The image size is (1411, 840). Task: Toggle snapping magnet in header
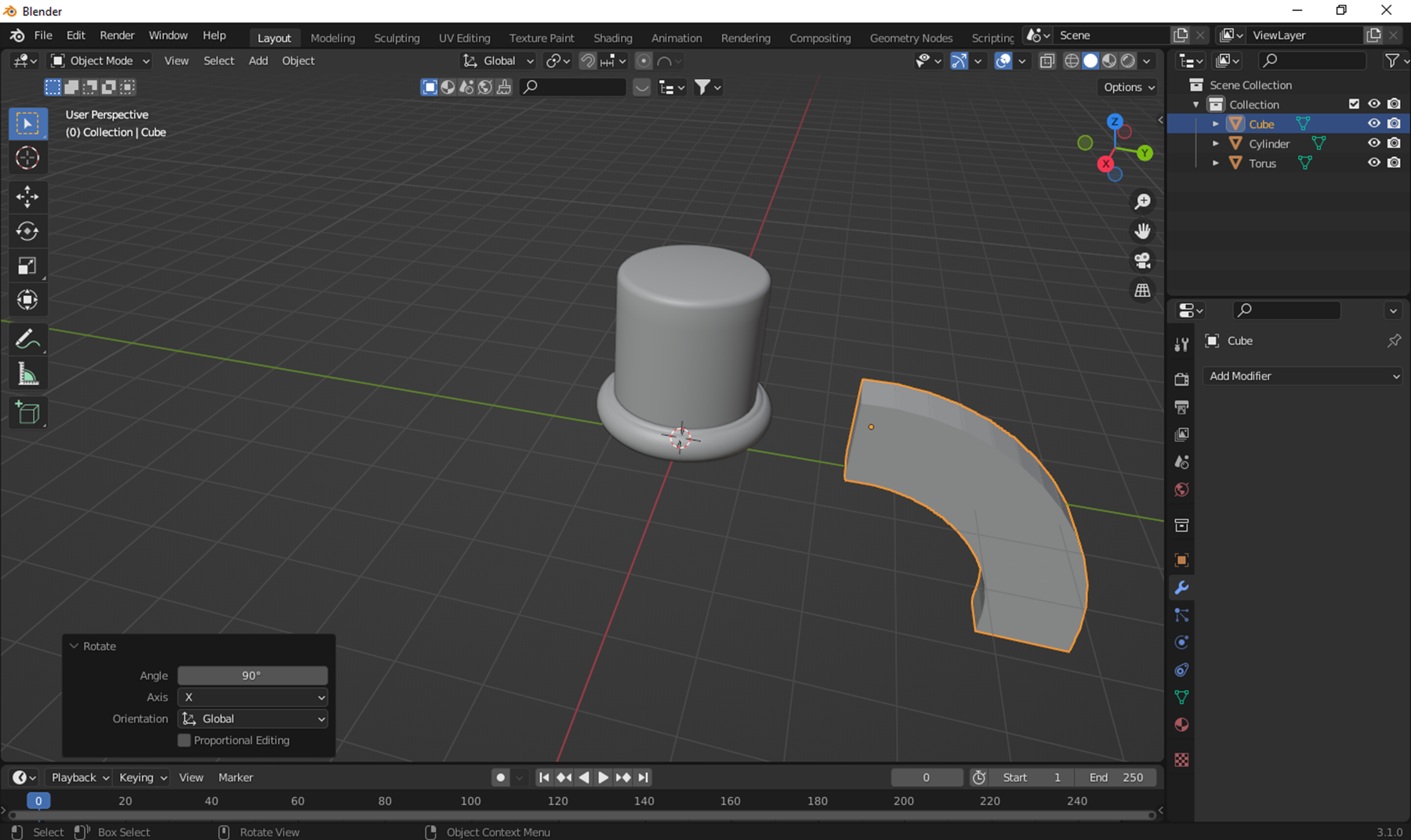(587, 61)
